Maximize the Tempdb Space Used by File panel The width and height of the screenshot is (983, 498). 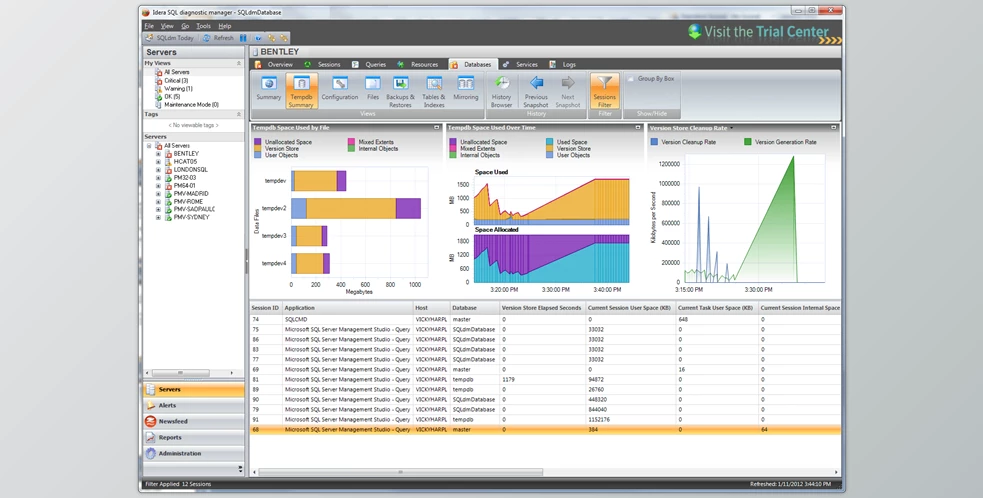(436, 127)
